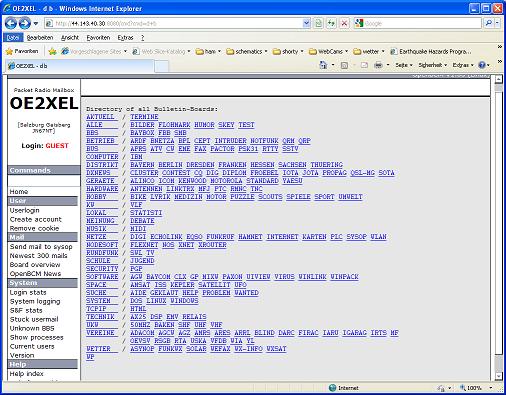
Task: Click the Favoriten star button
Action: pyautogui.click(x=22, y=51)
